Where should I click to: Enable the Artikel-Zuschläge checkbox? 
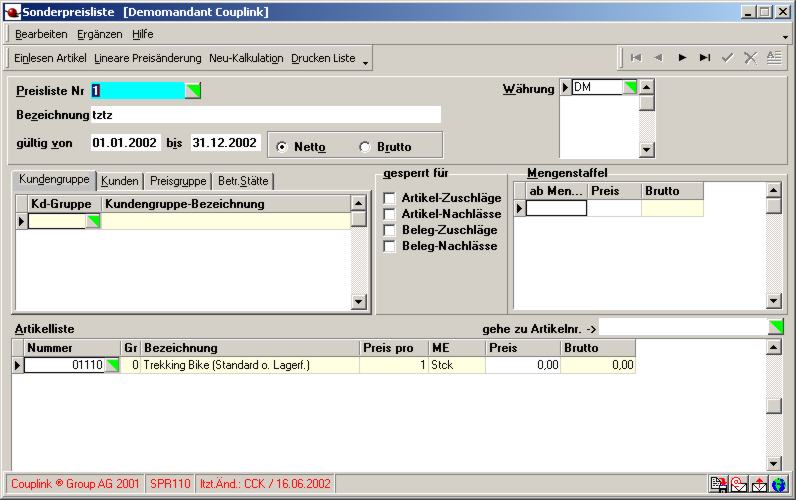[x=390, y=198]
